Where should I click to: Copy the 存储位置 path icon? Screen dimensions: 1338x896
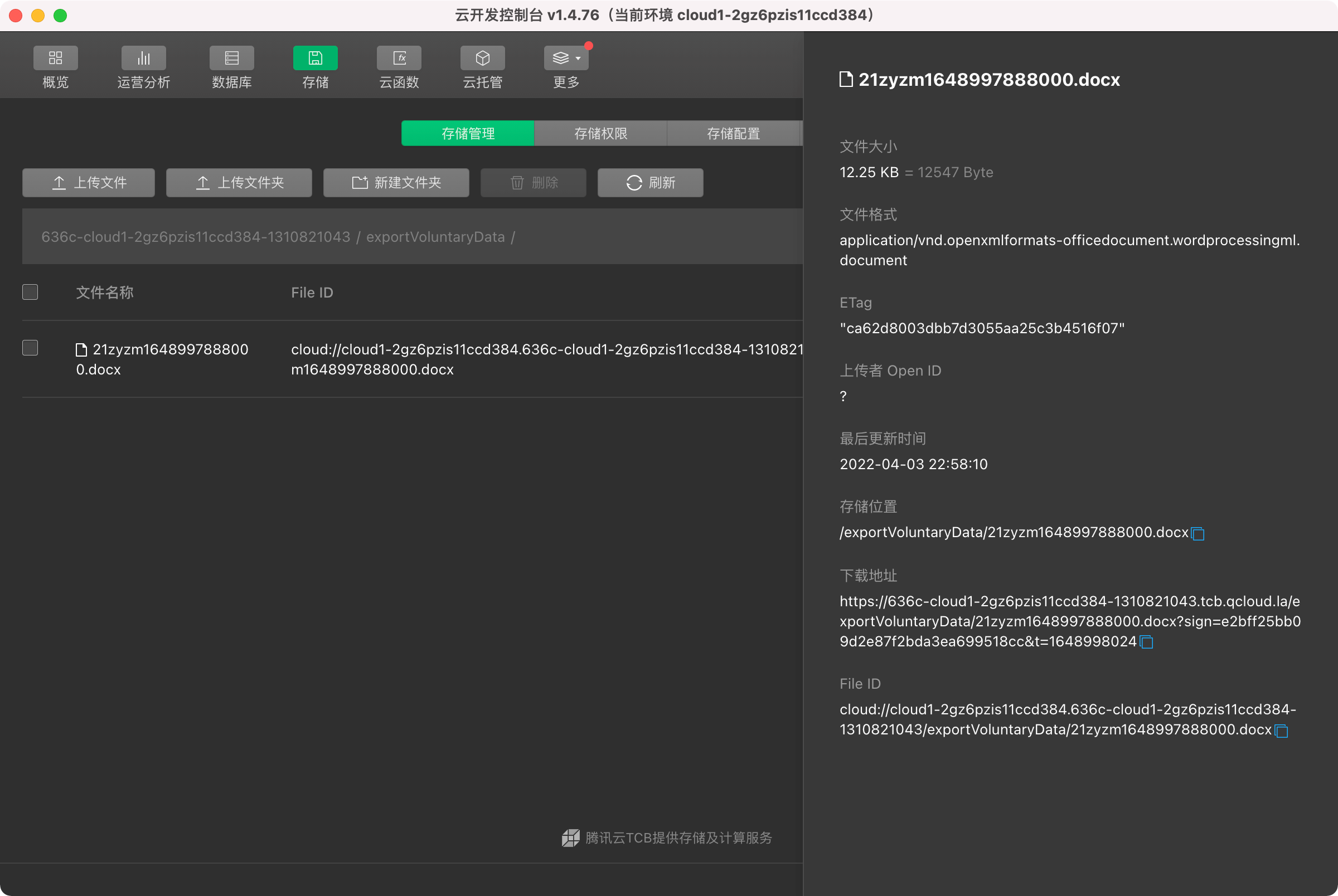[1198, 534]
